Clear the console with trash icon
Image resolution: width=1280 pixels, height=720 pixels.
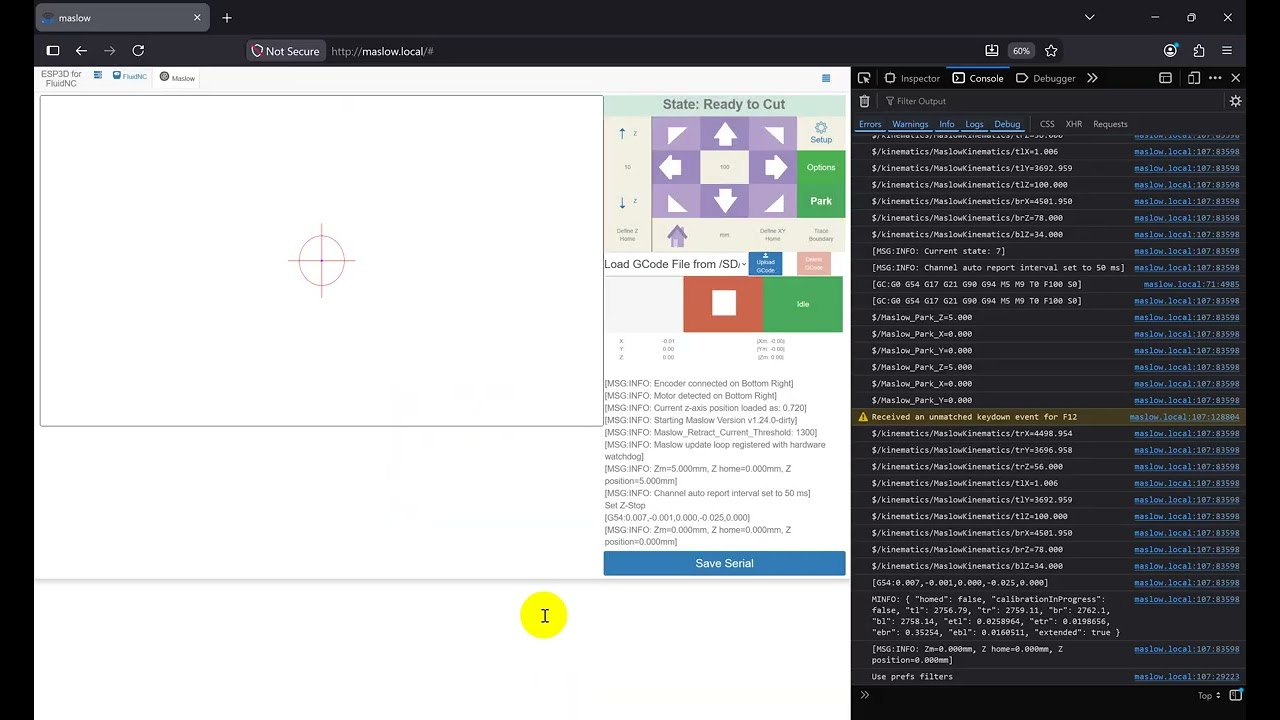point(865,101)
